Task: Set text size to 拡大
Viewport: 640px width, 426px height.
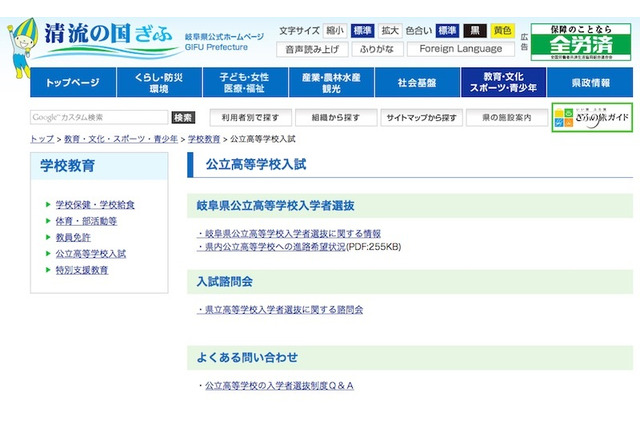Action: coord(390,31)
